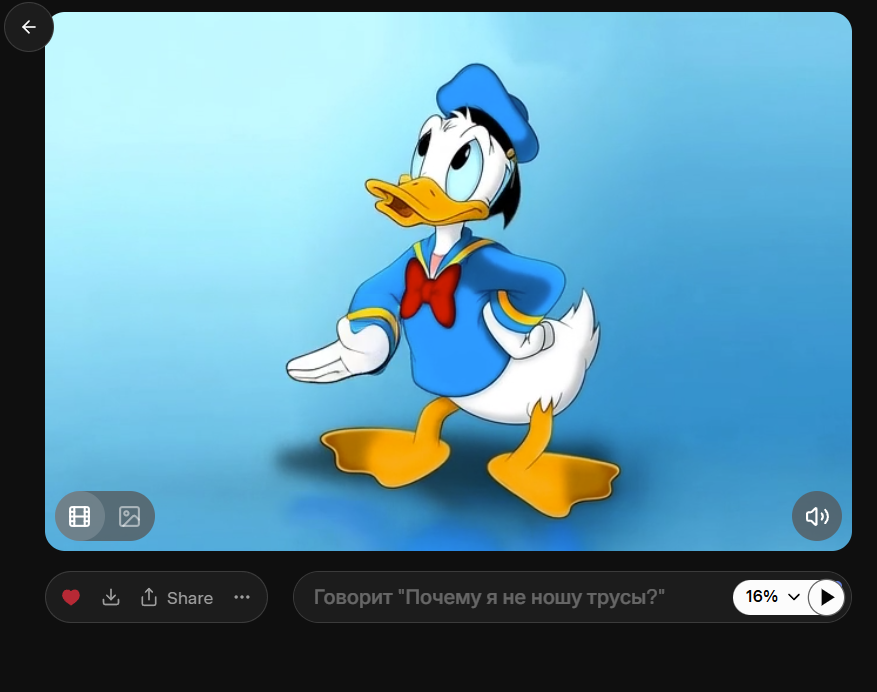Switch to video view film icon
The height and width of the screenshot is (692, 877).
point(79,516)
